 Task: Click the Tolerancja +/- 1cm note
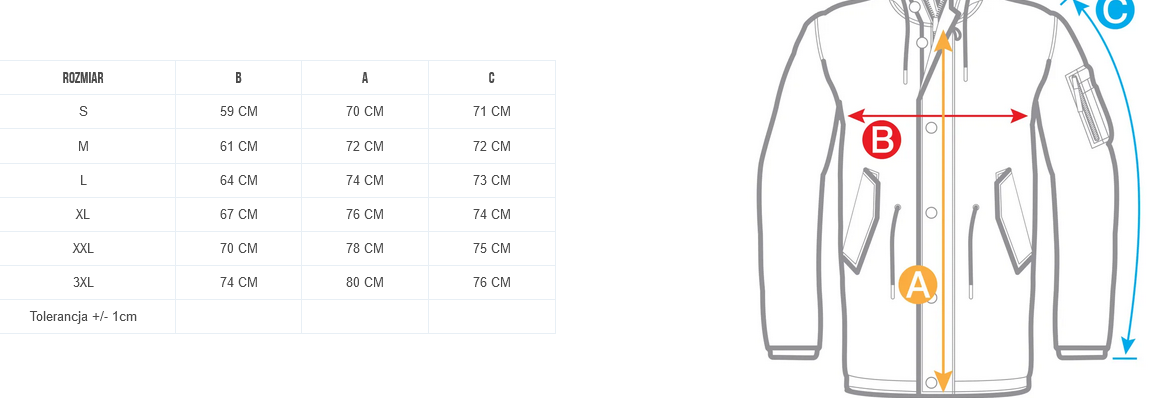[x=84, y=317]
